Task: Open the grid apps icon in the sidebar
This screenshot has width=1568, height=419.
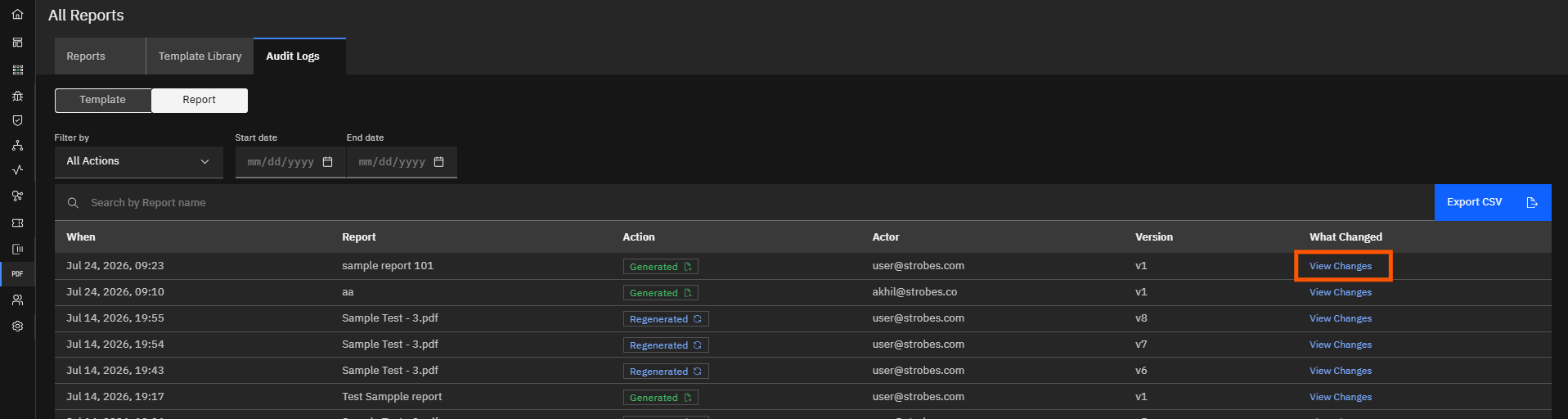Action: point(17,70)
